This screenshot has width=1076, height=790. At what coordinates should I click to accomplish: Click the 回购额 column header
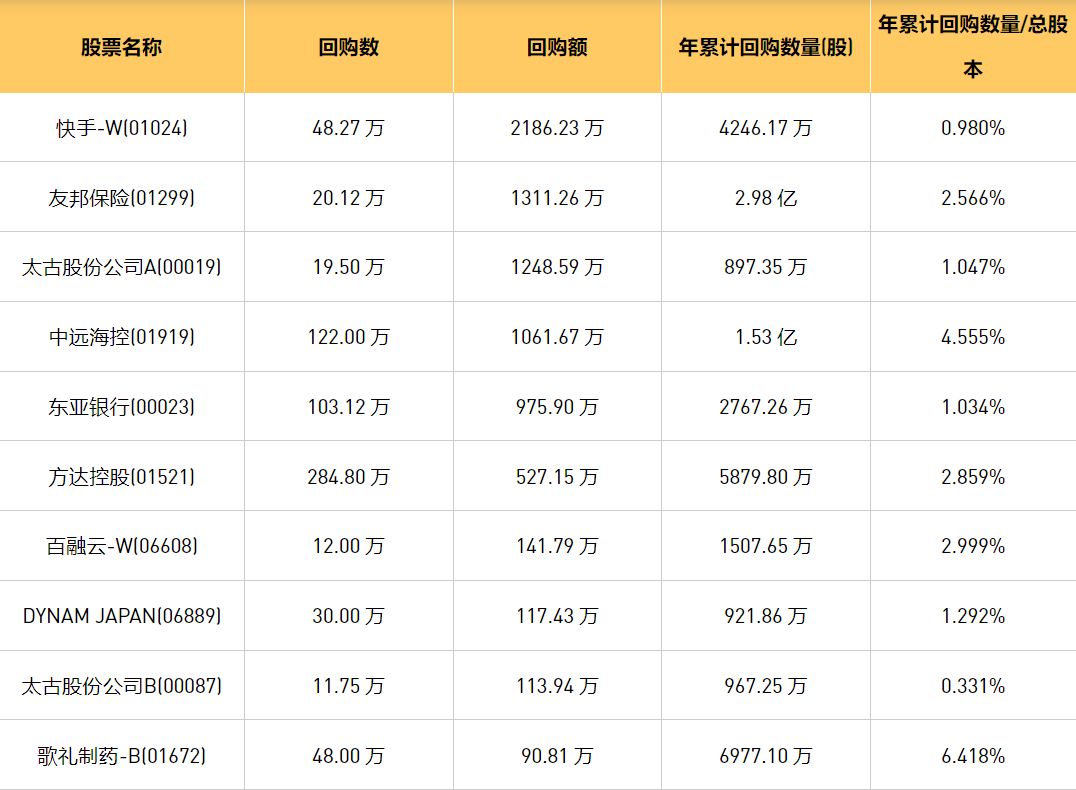click(557, 47)
